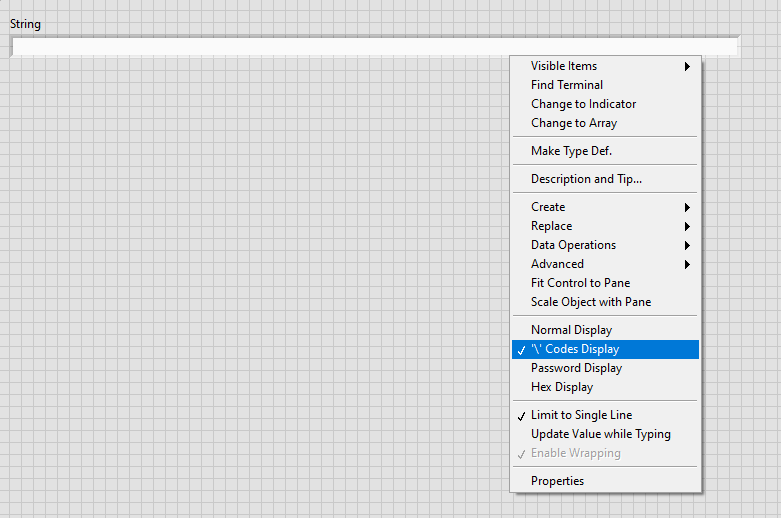This screenshot has height=518, width=781.
Task: Open Properties from context menu
Action: [605, 481]
